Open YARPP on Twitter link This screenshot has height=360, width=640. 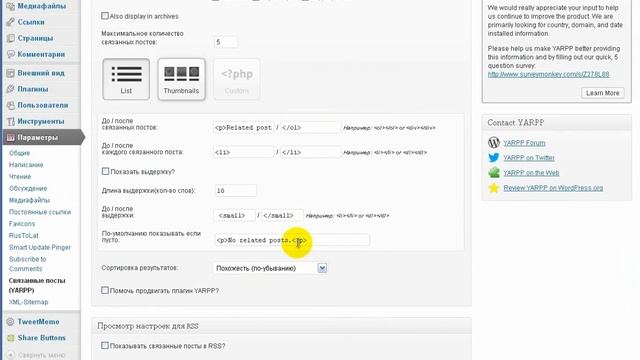[x=529, y=158]
